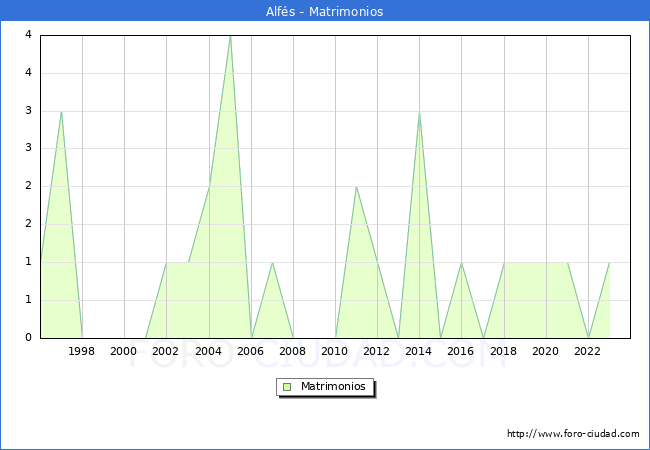Click the Matrimonios legend label

[x=334, y=387]
